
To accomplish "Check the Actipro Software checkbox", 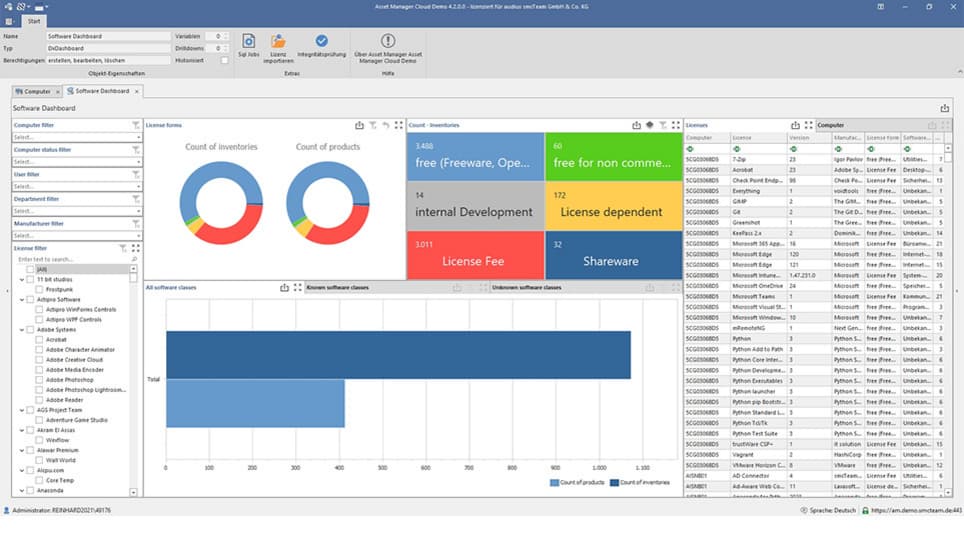I will tap(30, 299).
